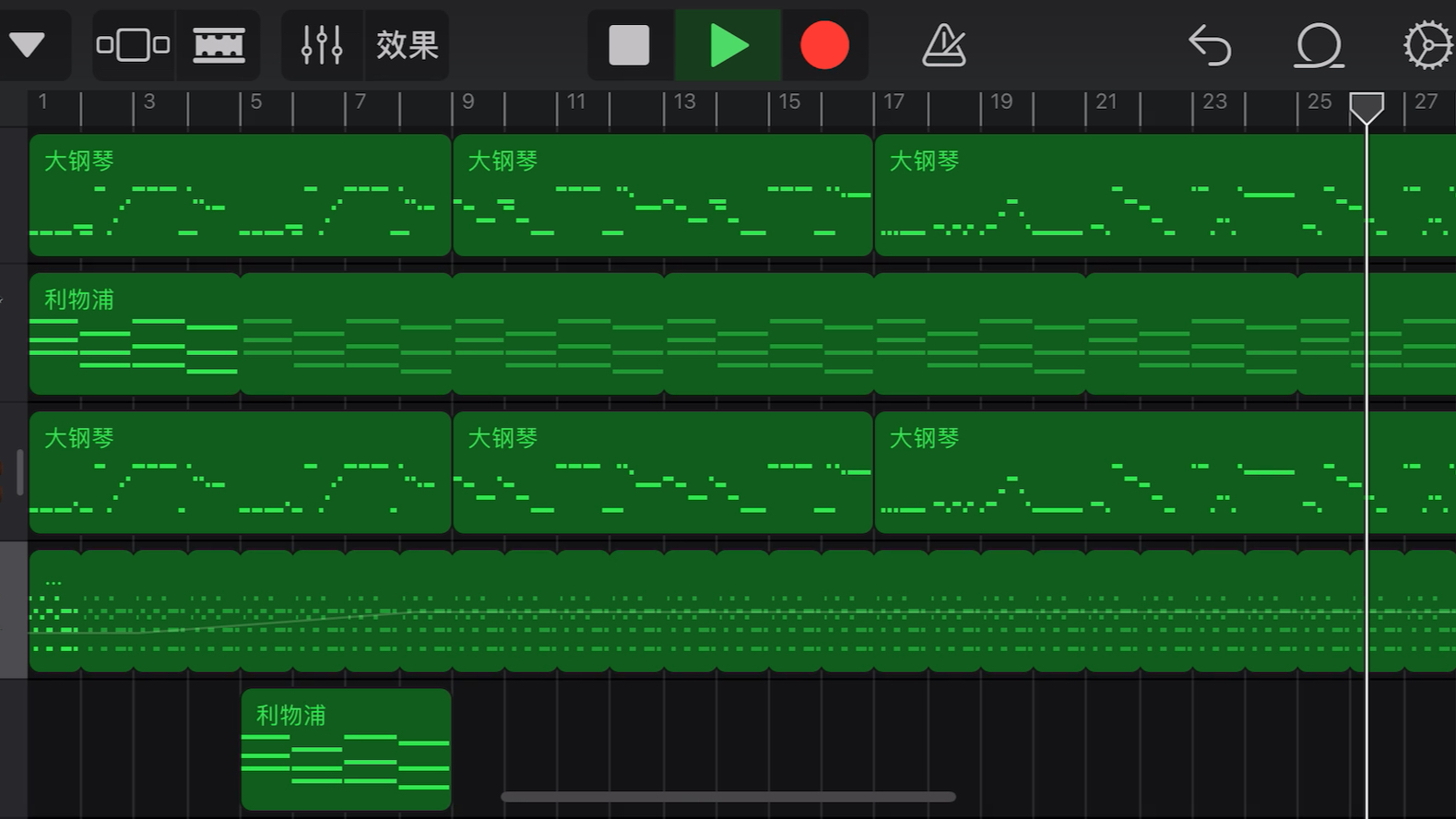Select first 大钢琴 region at bar 1, top track
Image resolution: width=1456 pixels, height=819 pixels.
pyautogui.click(x=240, y=195)
